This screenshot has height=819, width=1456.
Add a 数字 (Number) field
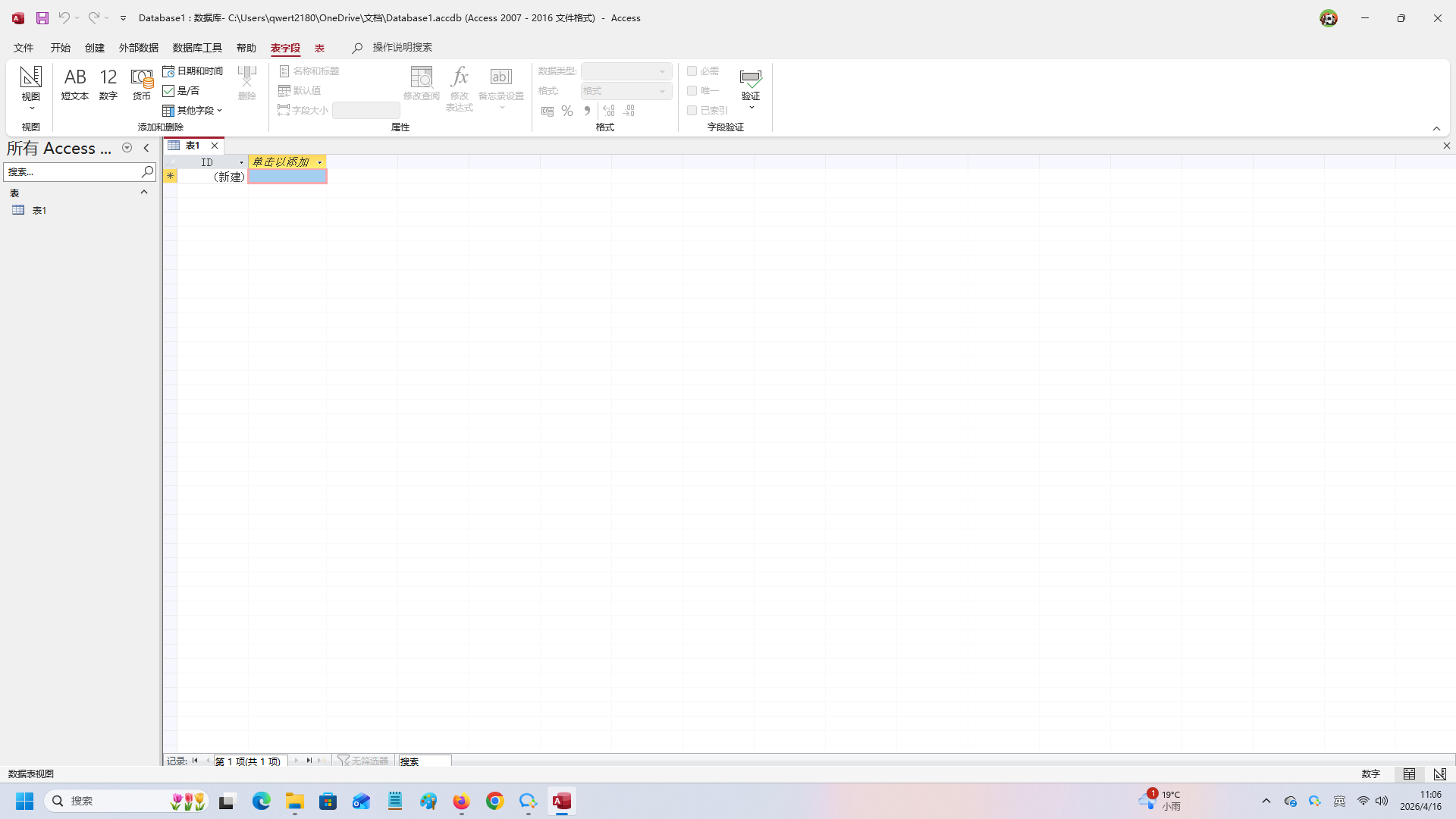point(108,83)
